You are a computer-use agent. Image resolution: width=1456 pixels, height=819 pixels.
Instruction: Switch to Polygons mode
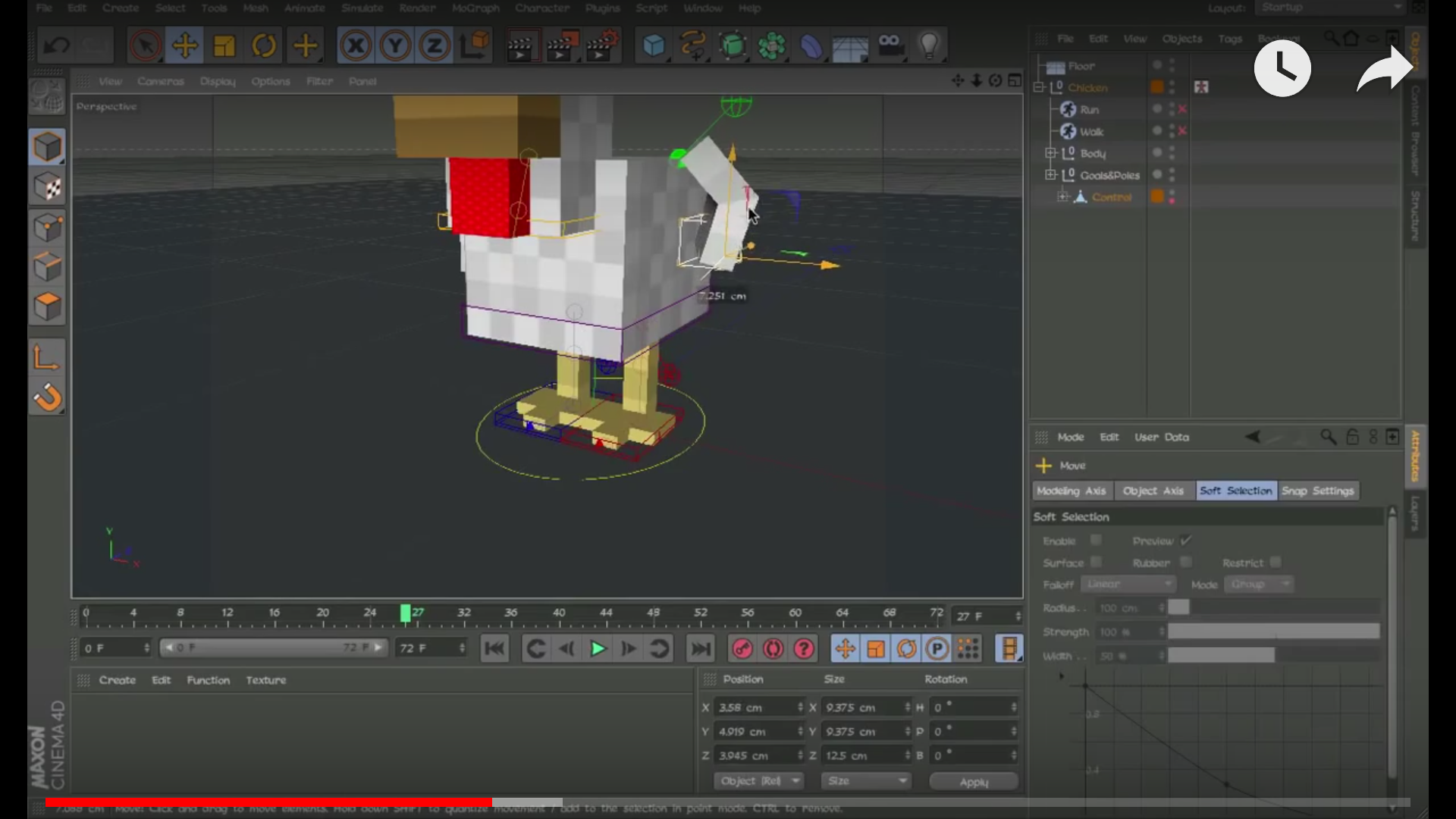tap(47, 307)
